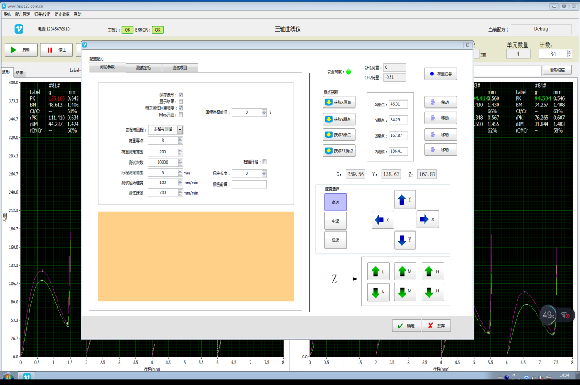Click the blue dot button at top right of dialog
The height and width of the screenshot is (386, 580).
coord(440,74)
